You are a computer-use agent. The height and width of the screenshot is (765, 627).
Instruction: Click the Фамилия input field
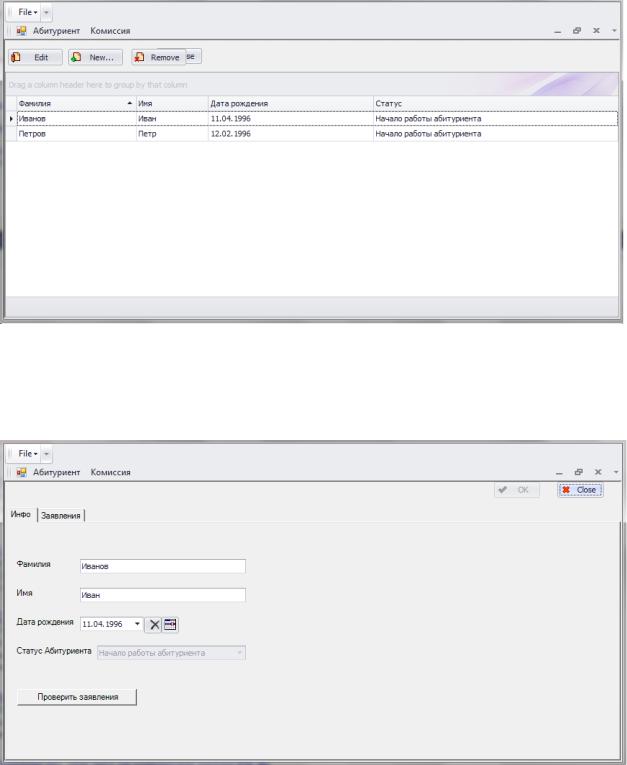coord(162,566)
